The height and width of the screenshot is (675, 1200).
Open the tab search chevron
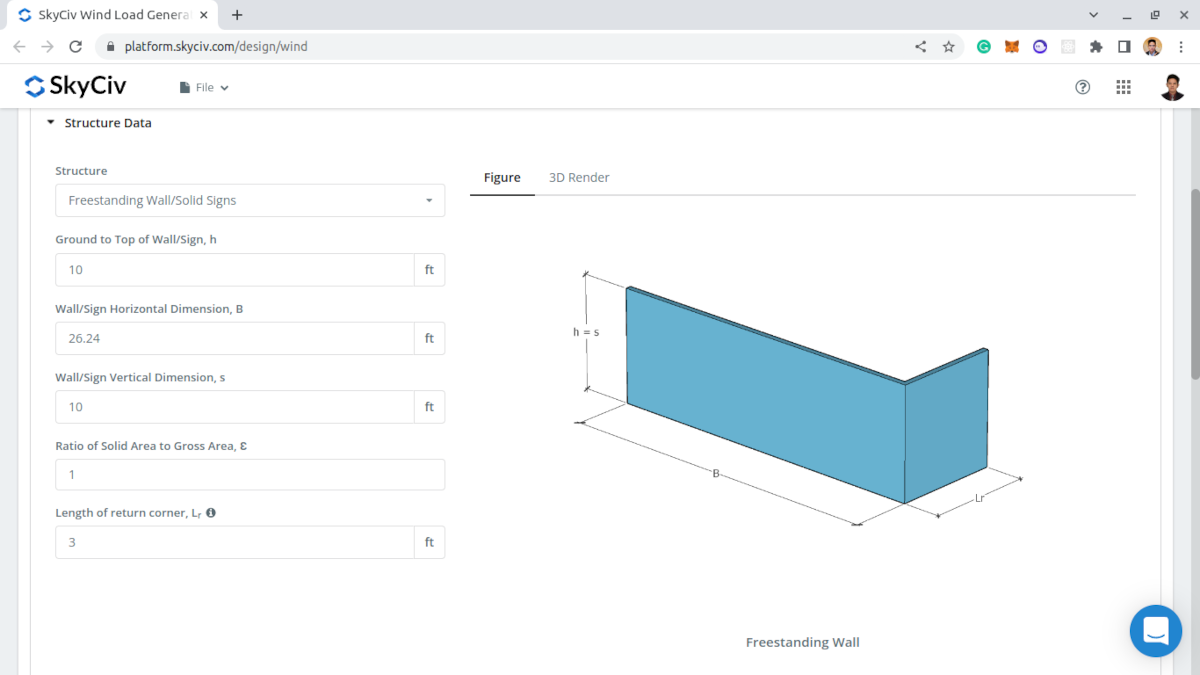[1091, 15]
